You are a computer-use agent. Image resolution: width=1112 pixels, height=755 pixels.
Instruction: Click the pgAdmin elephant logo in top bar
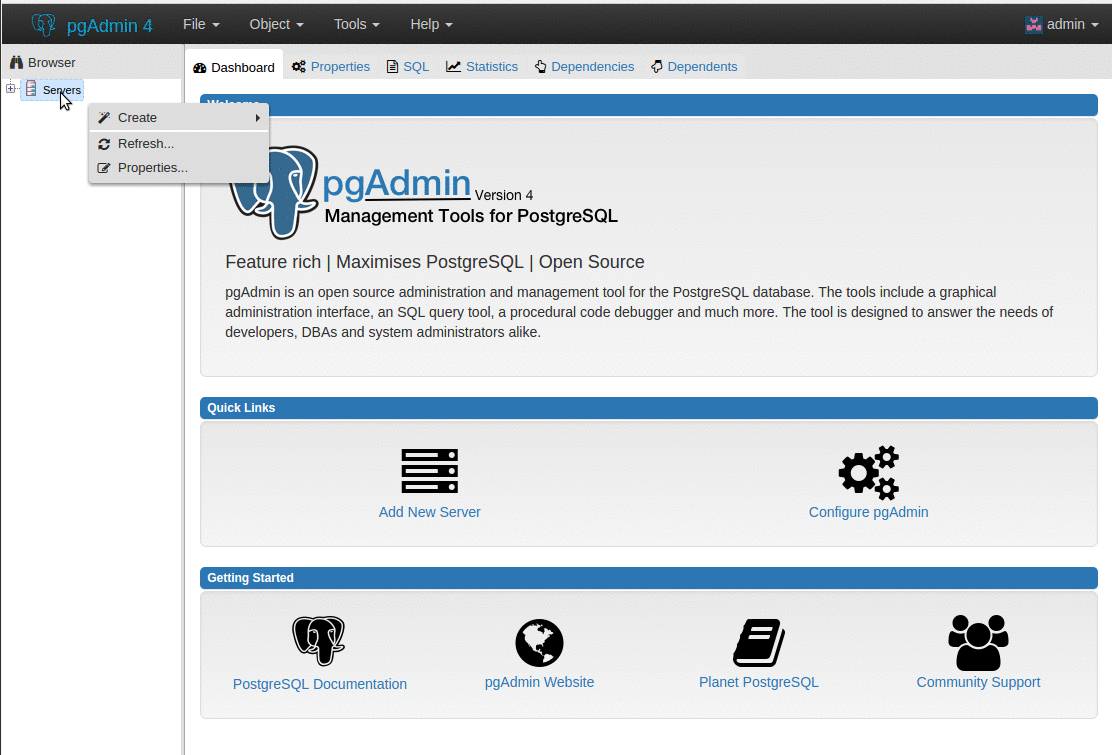point(43,25)
